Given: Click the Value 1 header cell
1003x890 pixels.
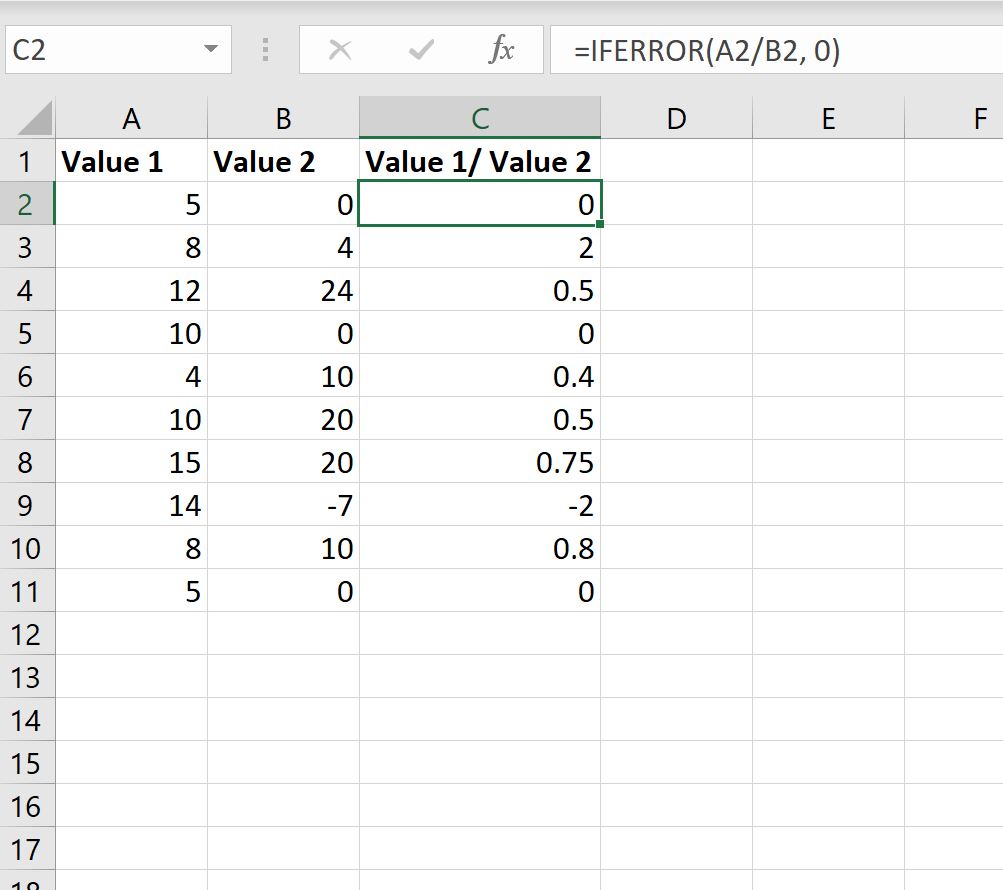Looking at the screenshot, I should tap(131, 161).
